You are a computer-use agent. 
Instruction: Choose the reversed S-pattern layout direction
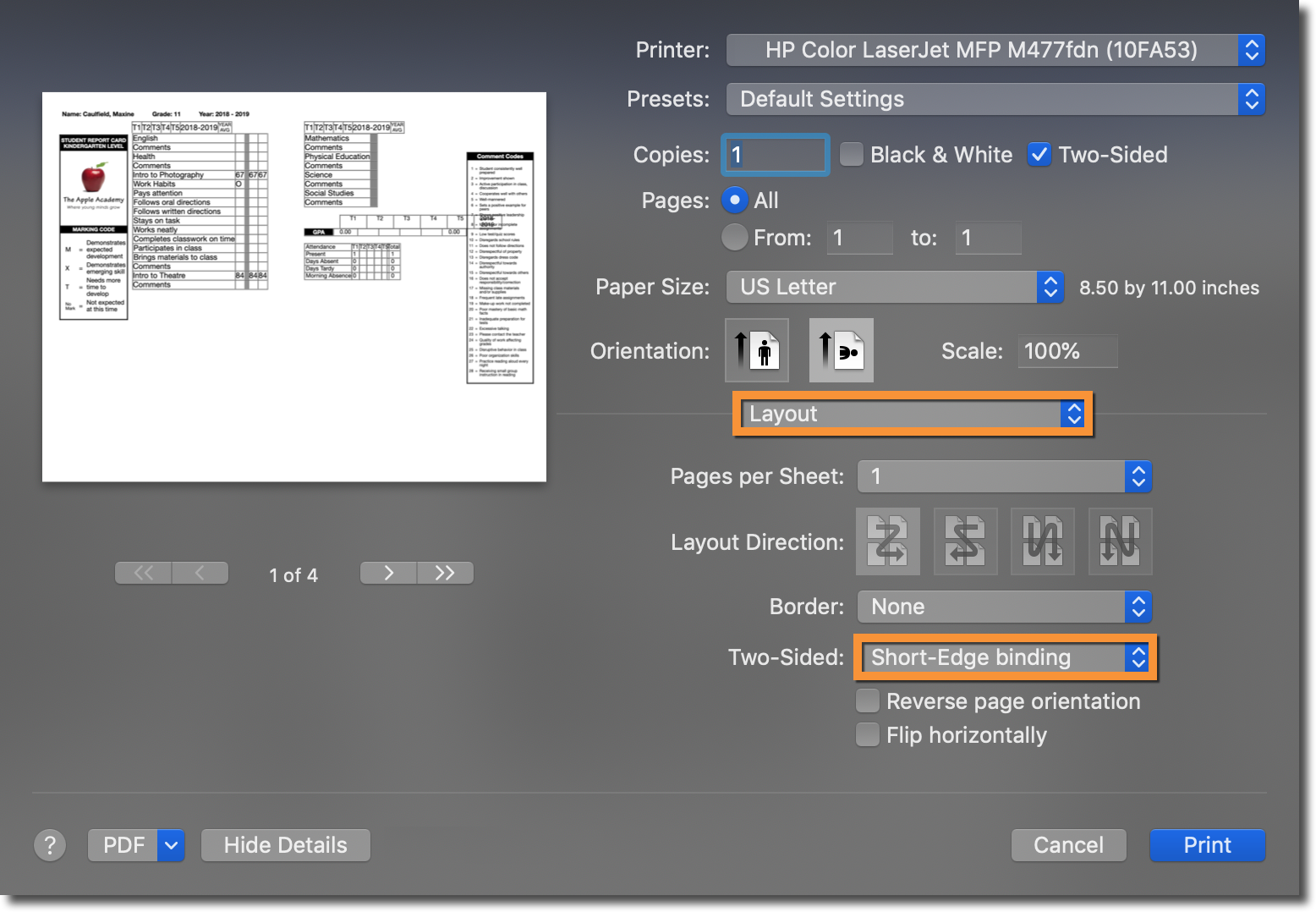[x=965, y=541]
